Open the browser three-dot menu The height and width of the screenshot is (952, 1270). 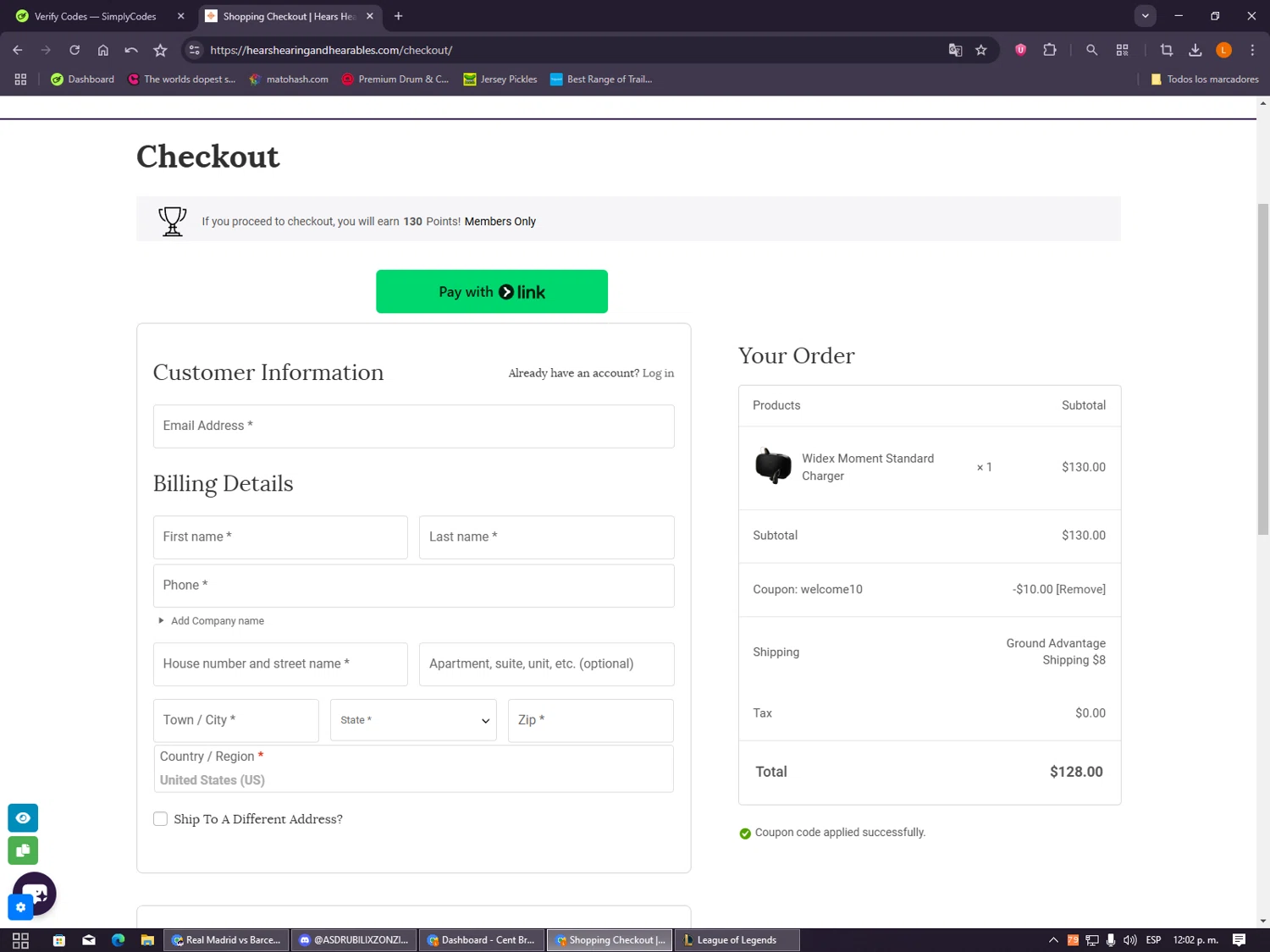pyautogui.click(x=1252, y=50)
